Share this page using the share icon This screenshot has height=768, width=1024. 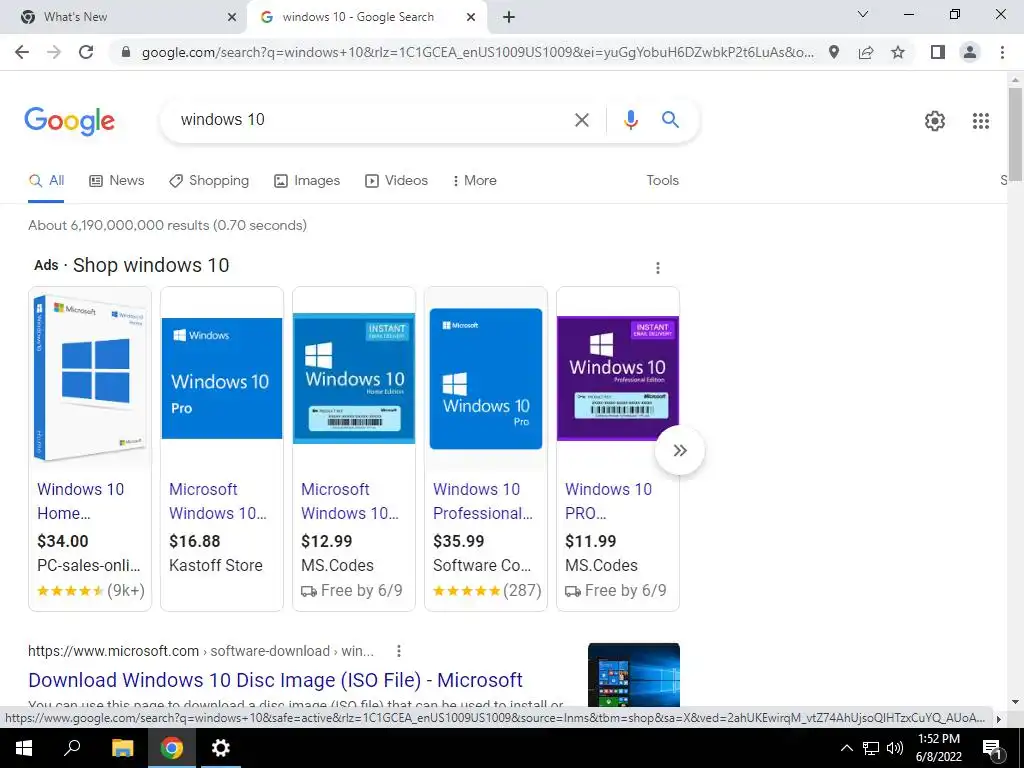click(866, 52)
